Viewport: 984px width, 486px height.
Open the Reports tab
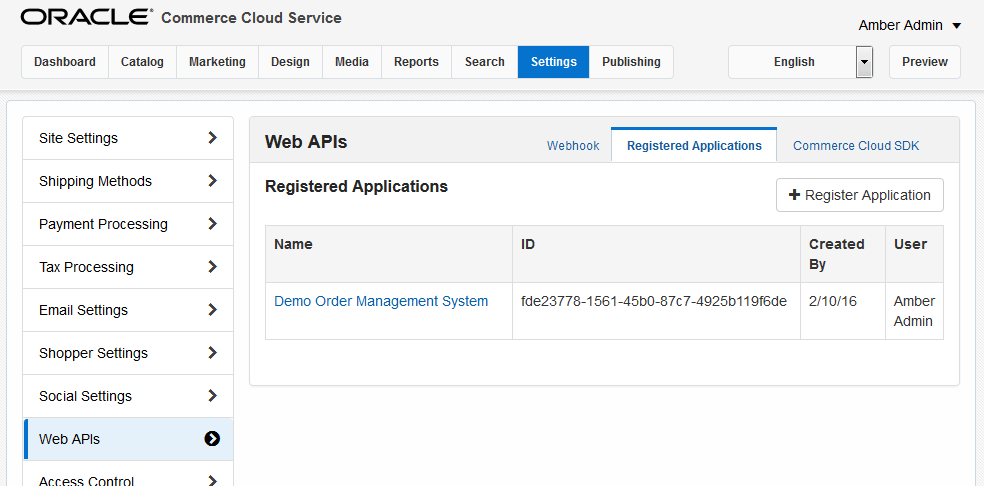[416, 62]
